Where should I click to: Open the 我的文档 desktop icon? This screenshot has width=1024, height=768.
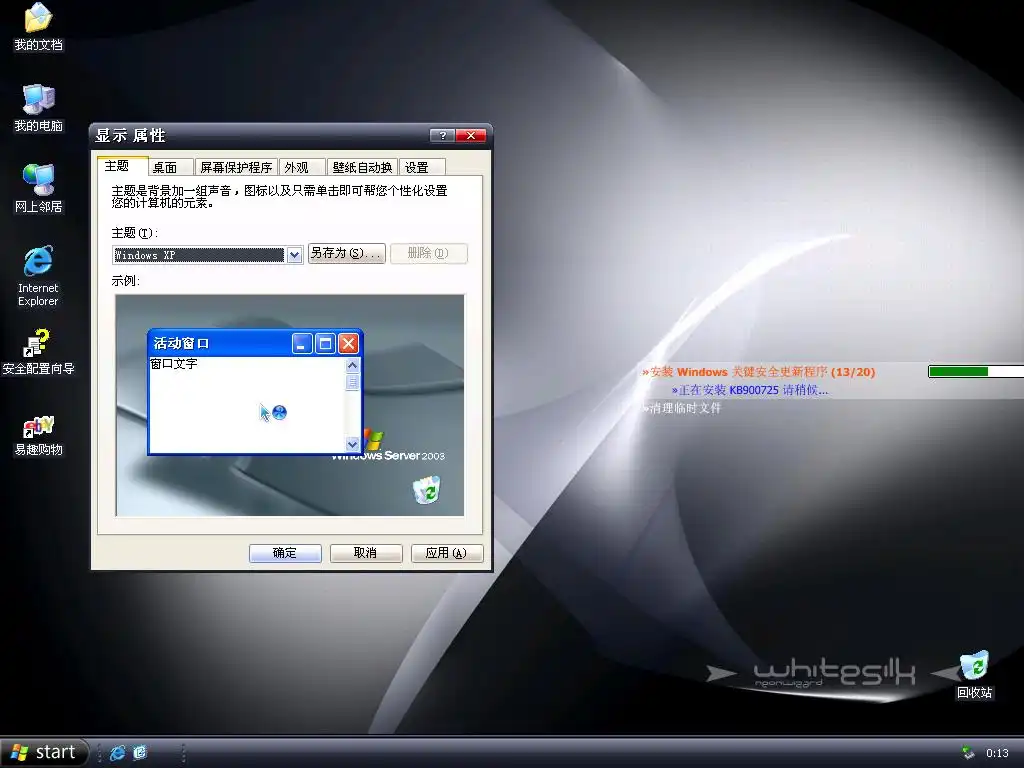pyautogui.click(x=39, y=26)
